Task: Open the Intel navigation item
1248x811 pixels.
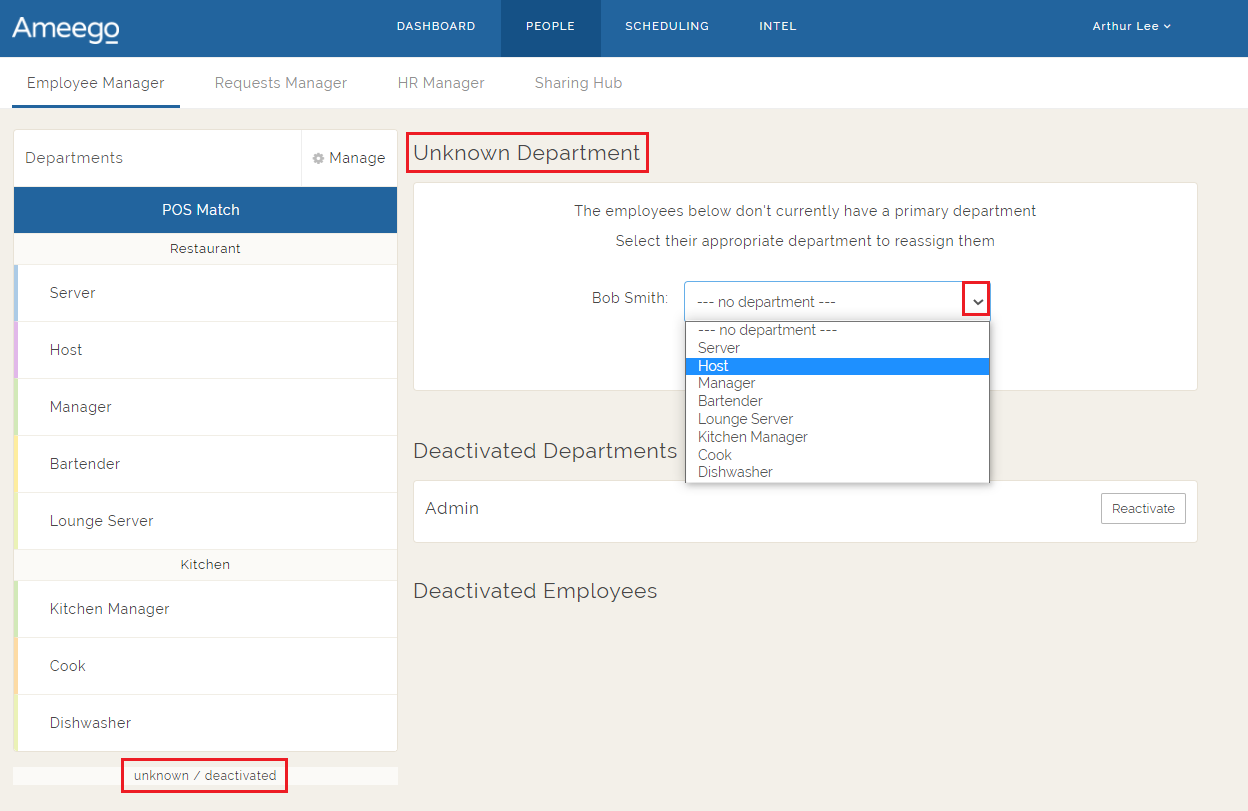Action: (778, 26)
